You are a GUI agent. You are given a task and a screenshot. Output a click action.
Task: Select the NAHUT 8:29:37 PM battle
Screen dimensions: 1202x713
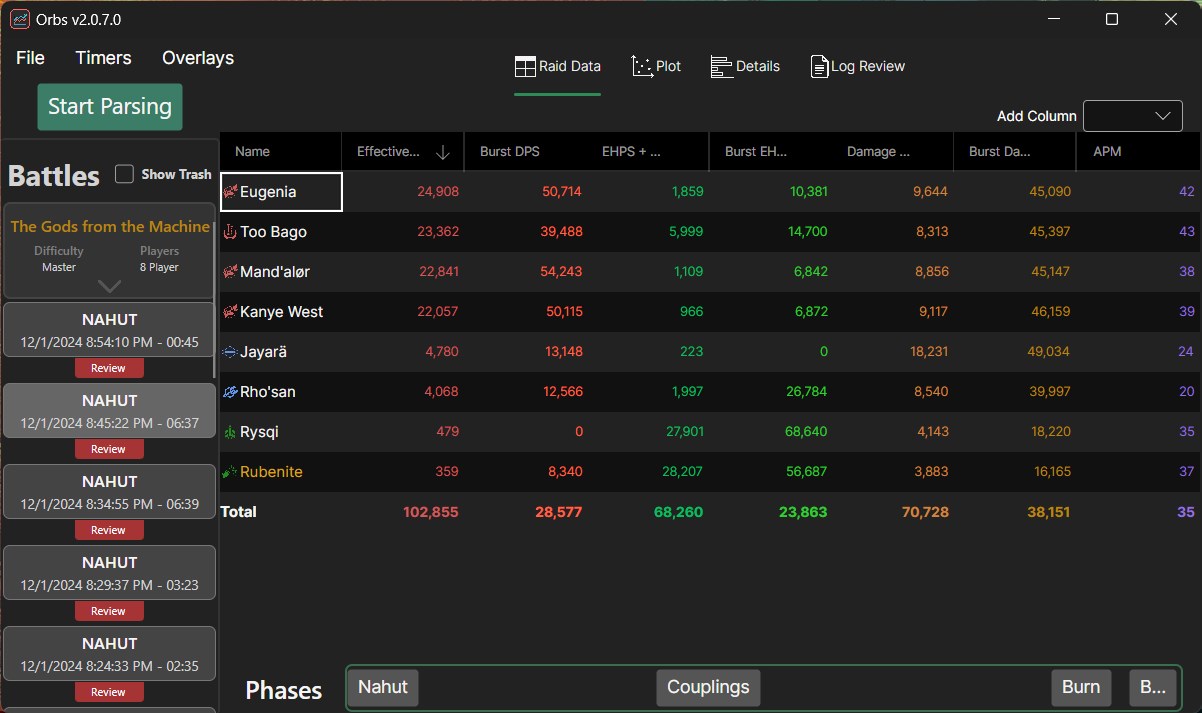110,571
